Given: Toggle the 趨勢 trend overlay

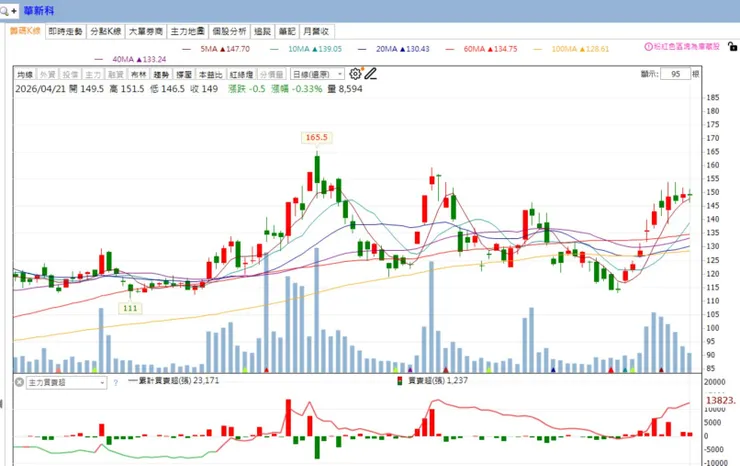Looking at the screenshot, I should [161, 75].
